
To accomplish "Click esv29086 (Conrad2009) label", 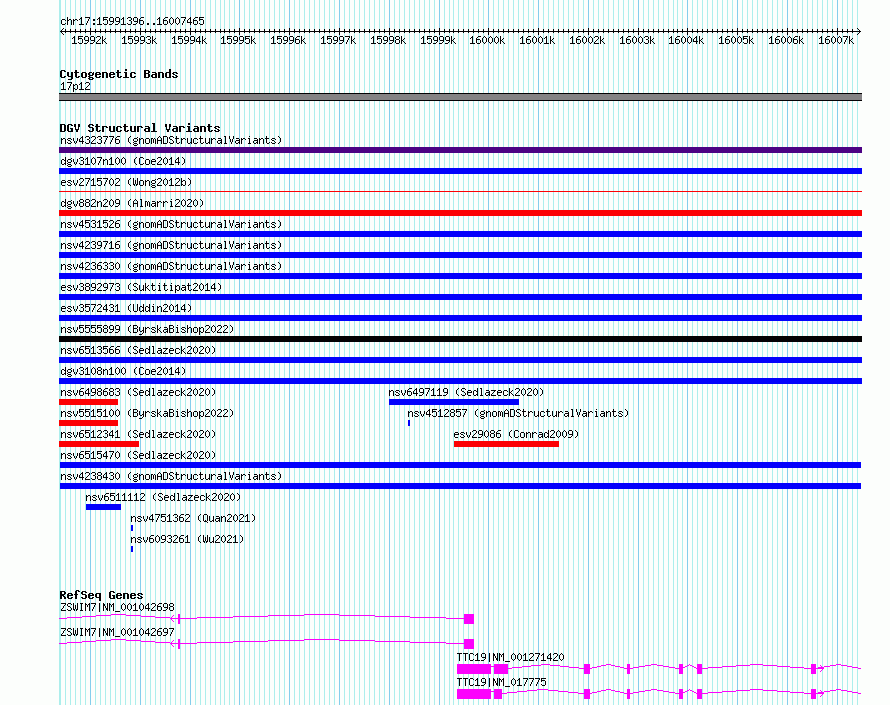I will 516,434.
